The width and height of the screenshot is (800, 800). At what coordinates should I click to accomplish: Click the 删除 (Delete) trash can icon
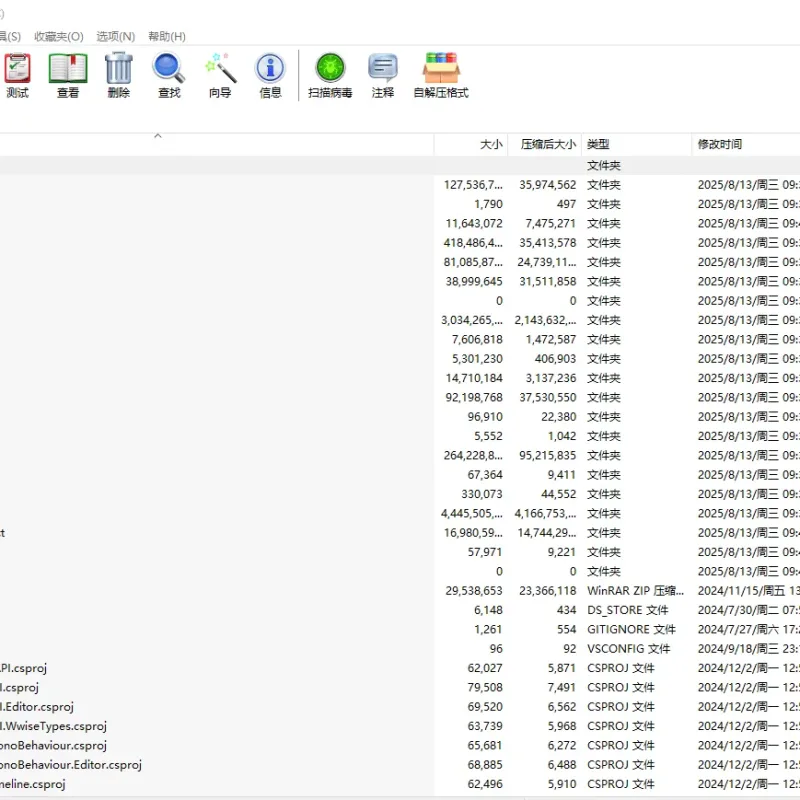click(x=119, y=76)
